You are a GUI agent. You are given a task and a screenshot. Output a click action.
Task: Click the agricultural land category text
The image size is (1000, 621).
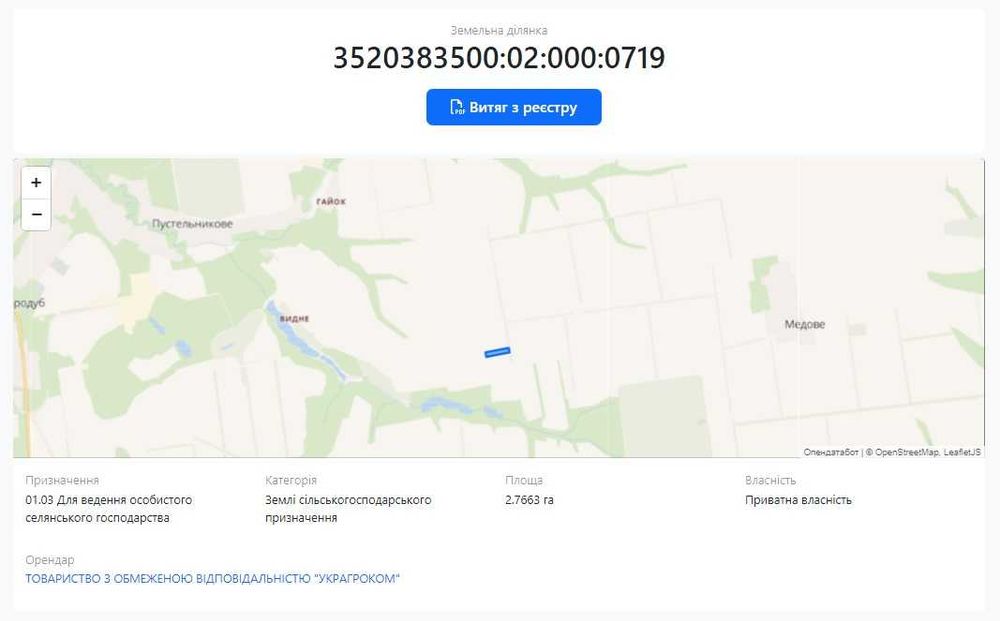pyautogui.click(x=348, y=509)
